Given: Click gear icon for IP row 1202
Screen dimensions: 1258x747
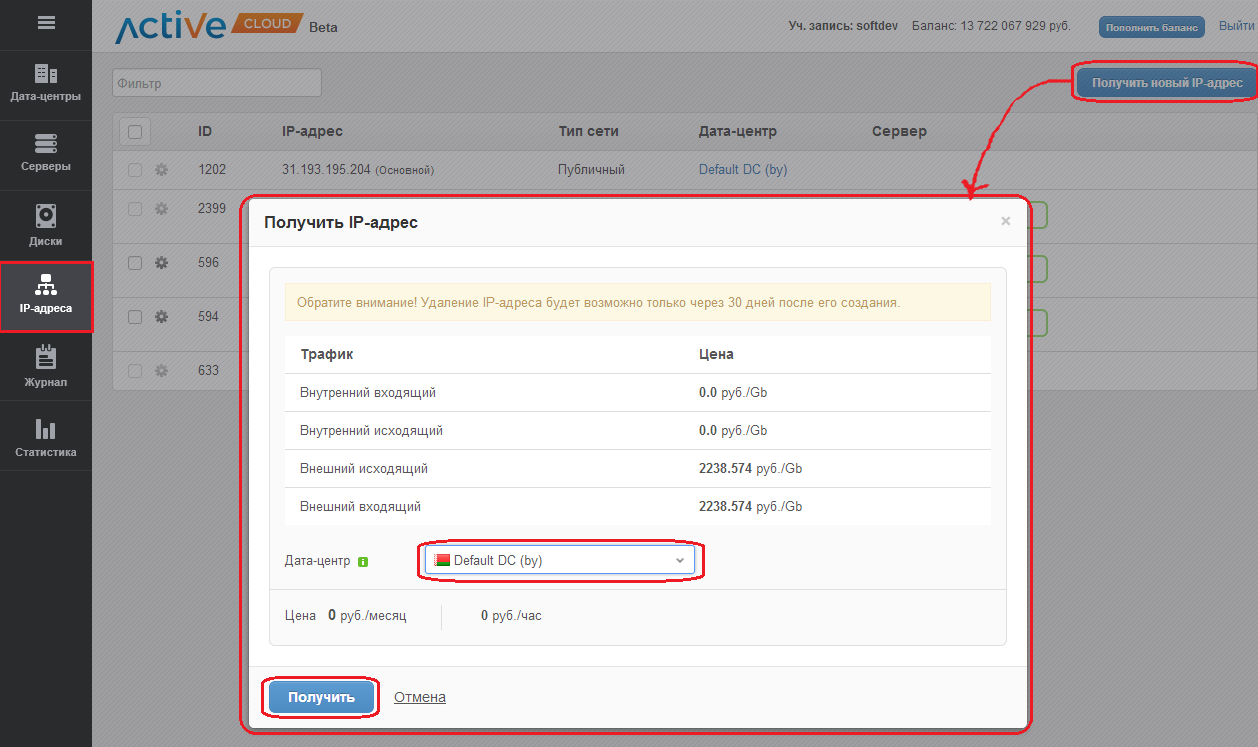Looking at the screenshot, I should pos(161,170).
